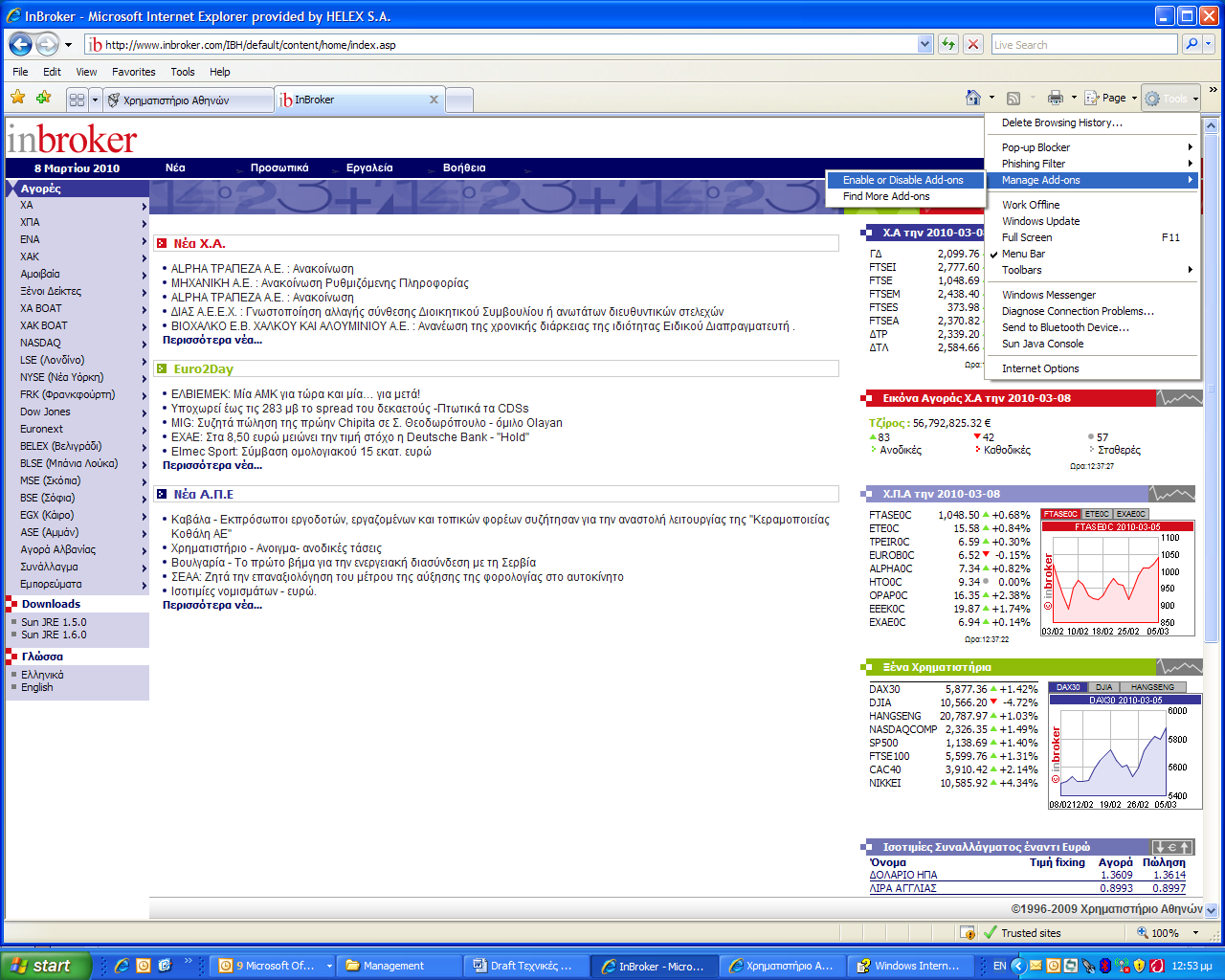Close the InBroker tab with X

pos(434,100)
